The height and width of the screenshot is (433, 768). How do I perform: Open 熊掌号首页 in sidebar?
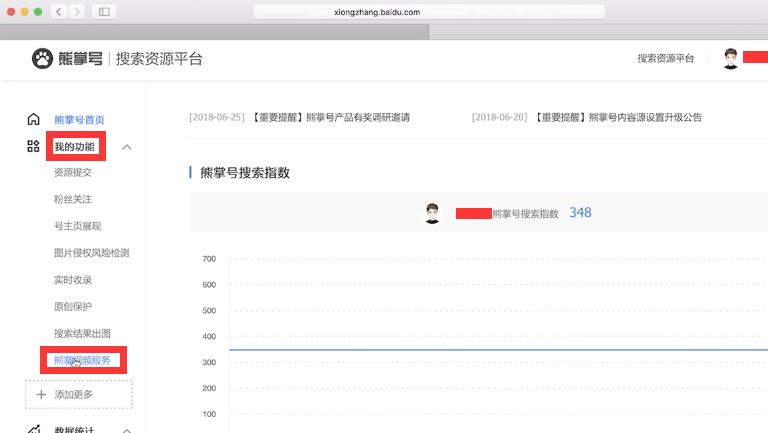click(79, 120)
